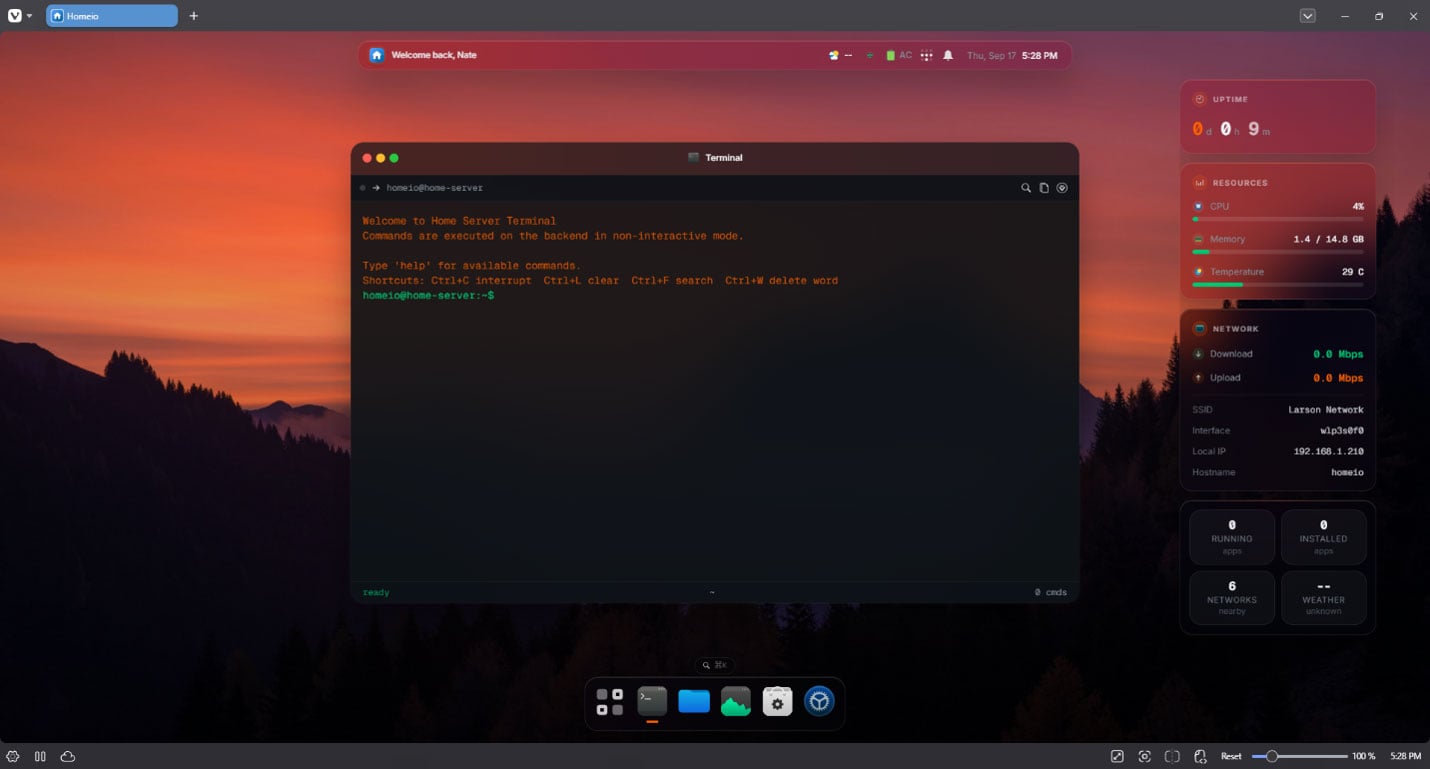The image size is (1430, 769).
Task: Click the circled arrow icon in Terminal toolbar
Action: [1062, 188]
